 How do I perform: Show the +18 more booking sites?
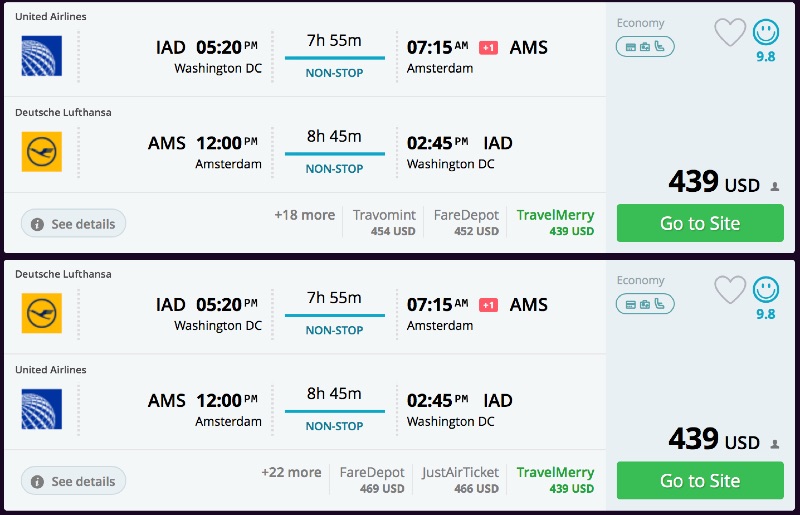point(305,215)
